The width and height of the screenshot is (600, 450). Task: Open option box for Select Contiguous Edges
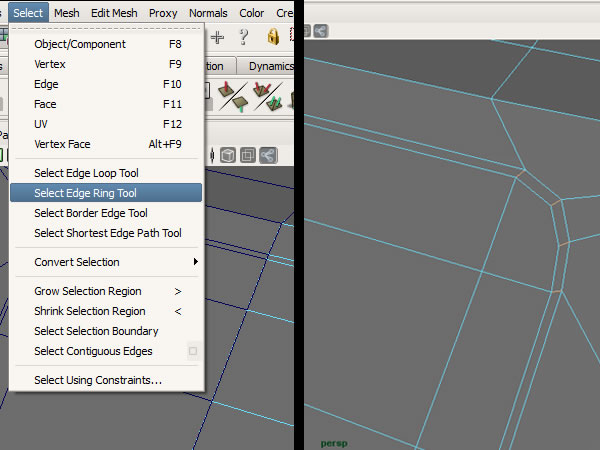[x=193, y=351]
